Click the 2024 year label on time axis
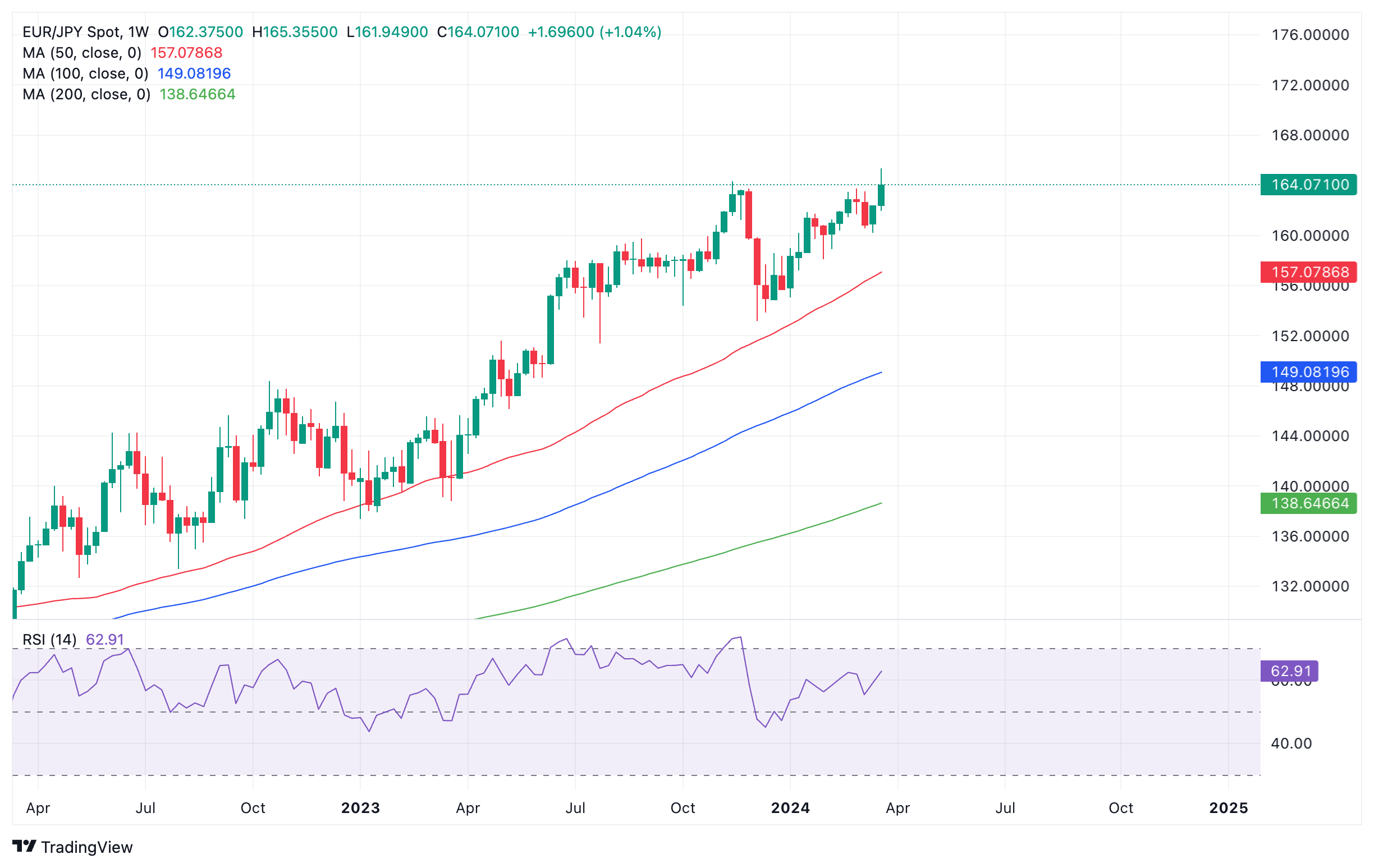This screenshot has height=868, width=1374. pyautogui.click(x=790, y=808)
